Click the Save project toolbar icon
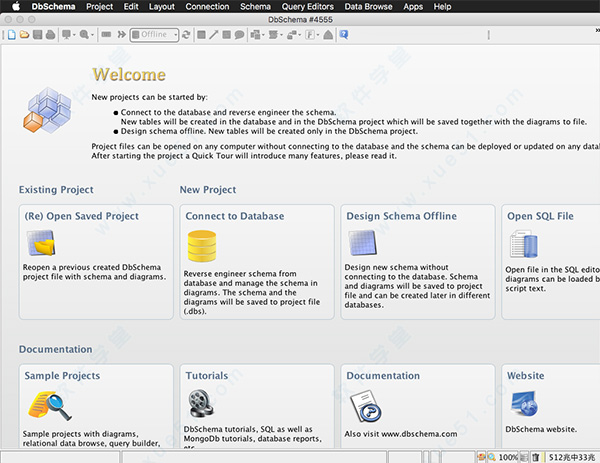Viewport: 600px width, 463px height. (38, 35)
